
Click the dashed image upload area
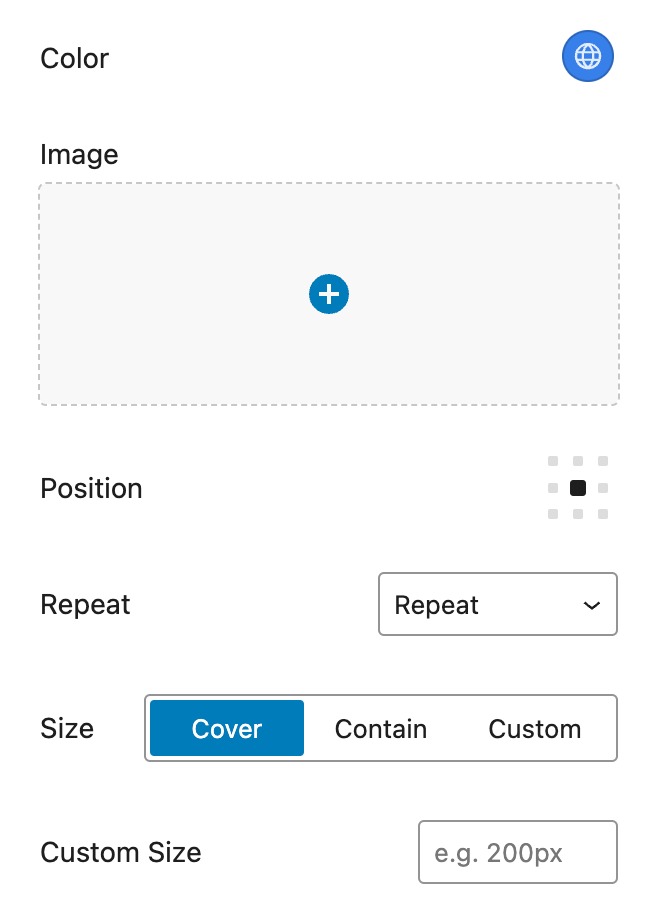tap(329, 294)
